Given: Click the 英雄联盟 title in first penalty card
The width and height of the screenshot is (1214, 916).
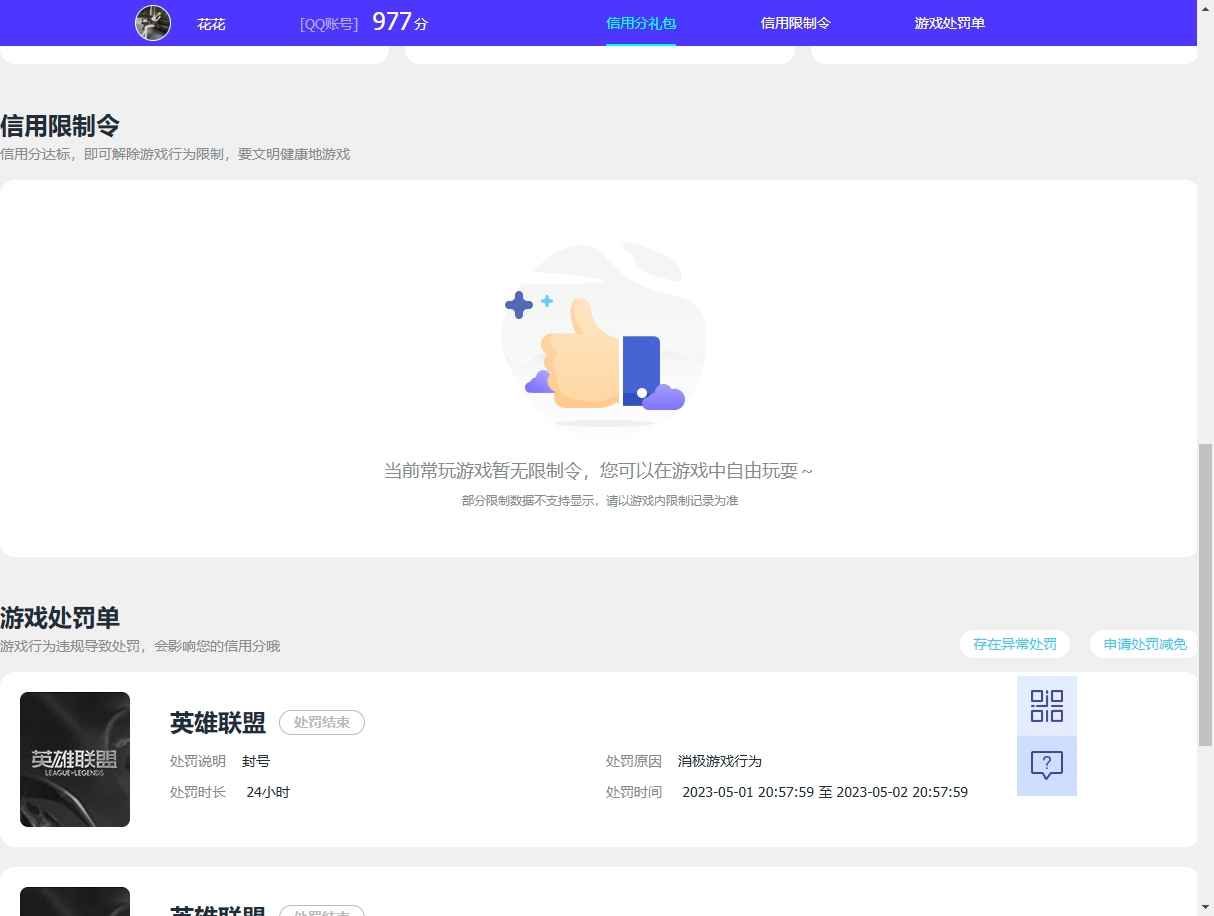Looking at the screenshot, I should tap(218, 723).
